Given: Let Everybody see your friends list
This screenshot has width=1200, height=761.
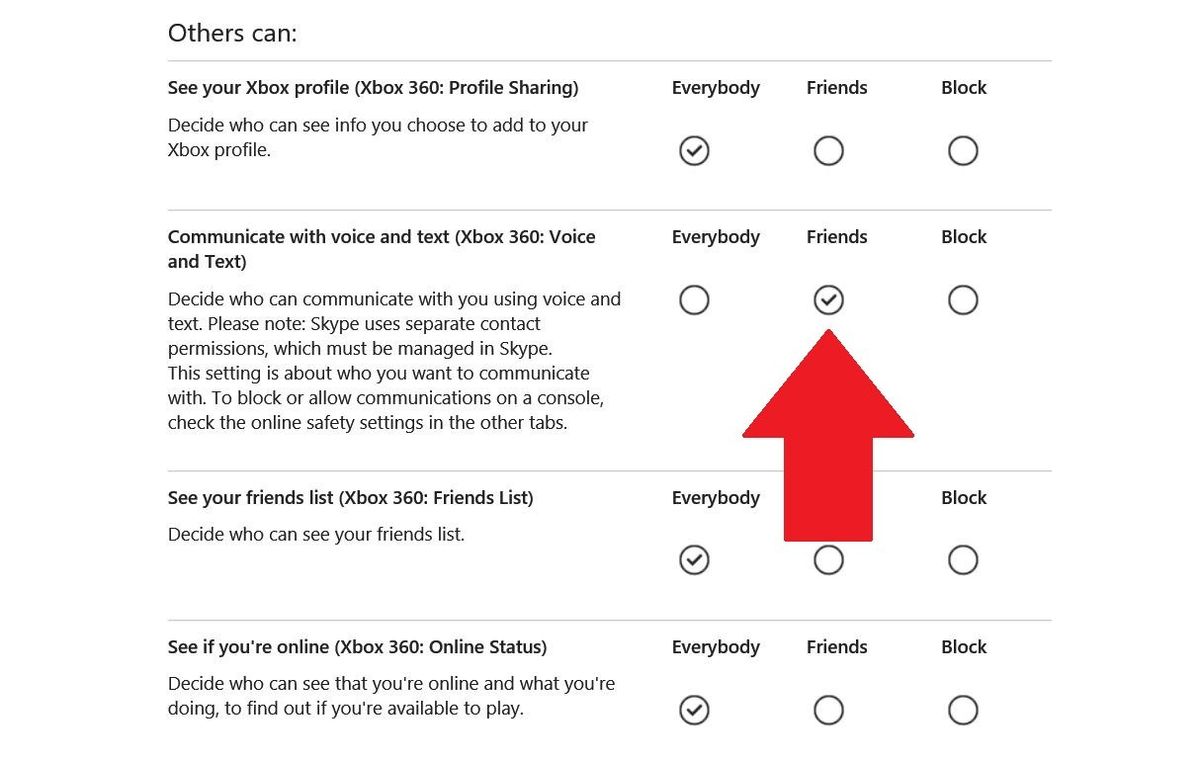Looking at the screenshot, I should pyautogui.click(x=694, y=560).
